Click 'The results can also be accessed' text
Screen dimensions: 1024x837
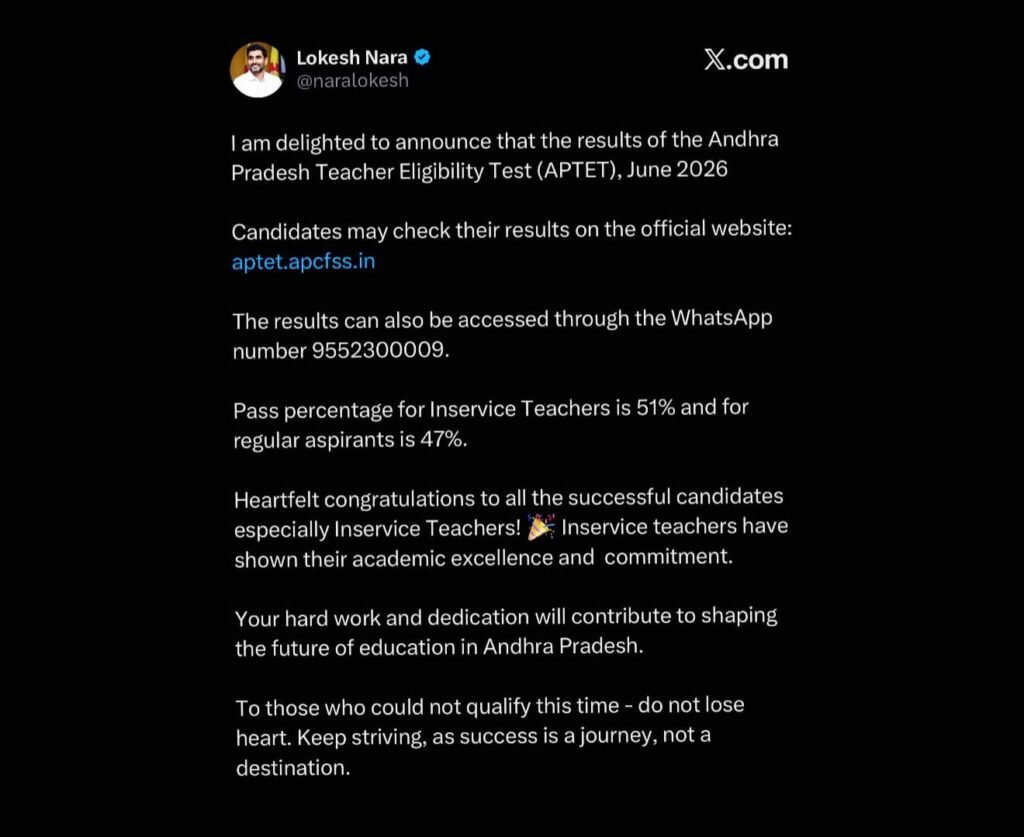503,335
